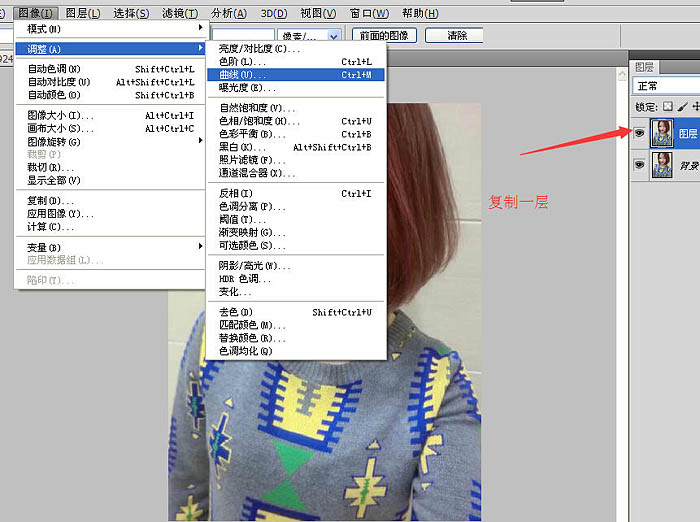Screen dimensions: 700x522
Task: Choose 色相/饱和度 (H) adjustment
Action: (x=296, y=121)
